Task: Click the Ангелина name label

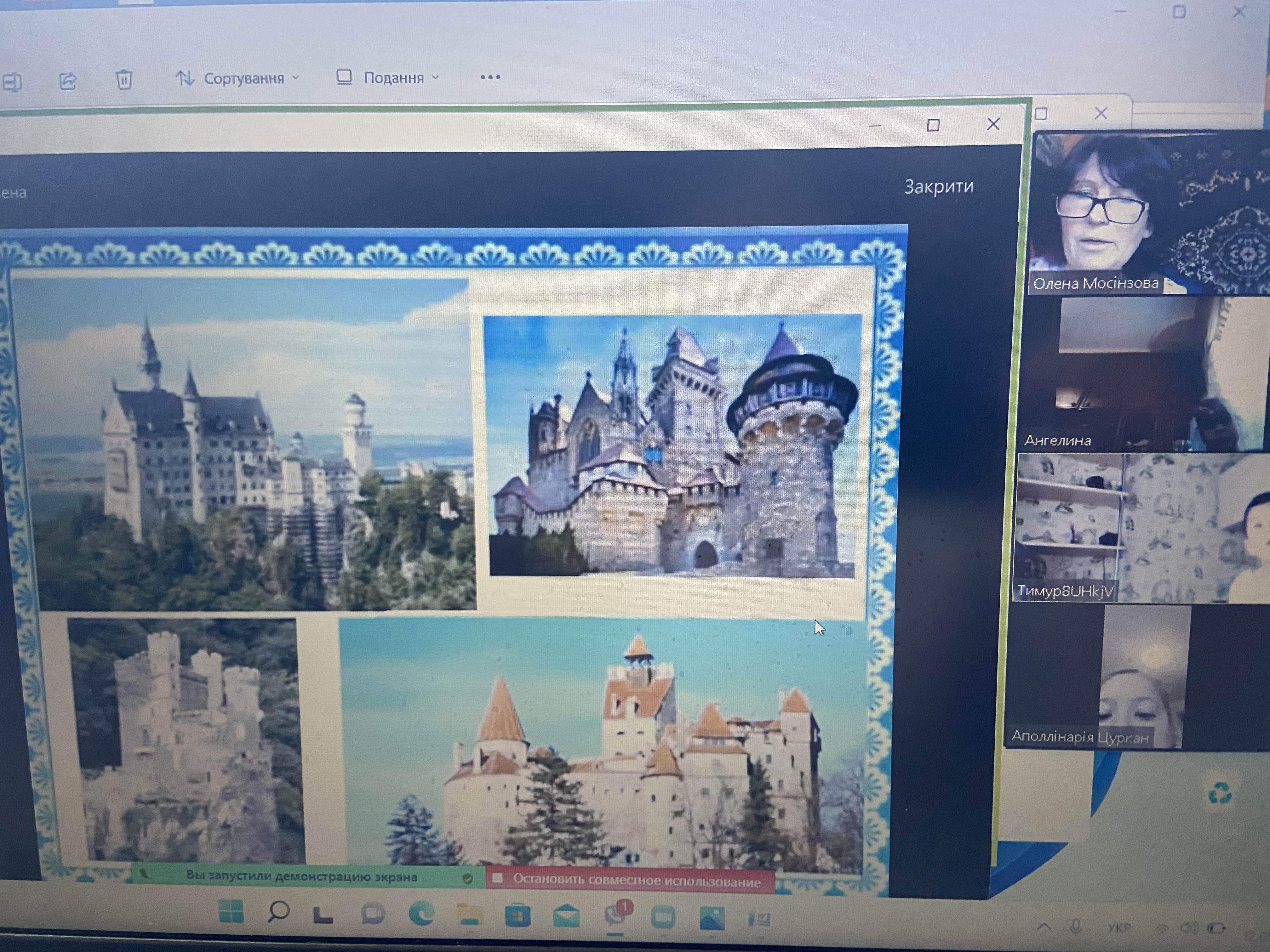Action: 1058,441
